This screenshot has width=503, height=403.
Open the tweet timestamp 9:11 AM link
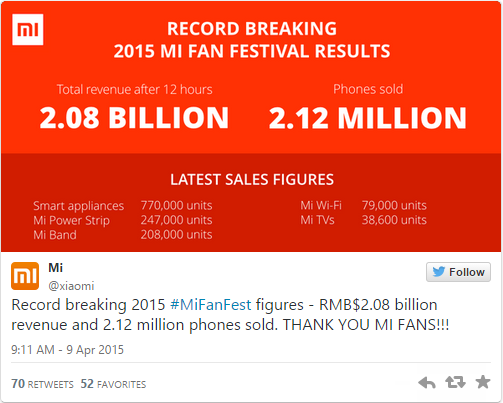pyautogui.click(x=67, y=350)
